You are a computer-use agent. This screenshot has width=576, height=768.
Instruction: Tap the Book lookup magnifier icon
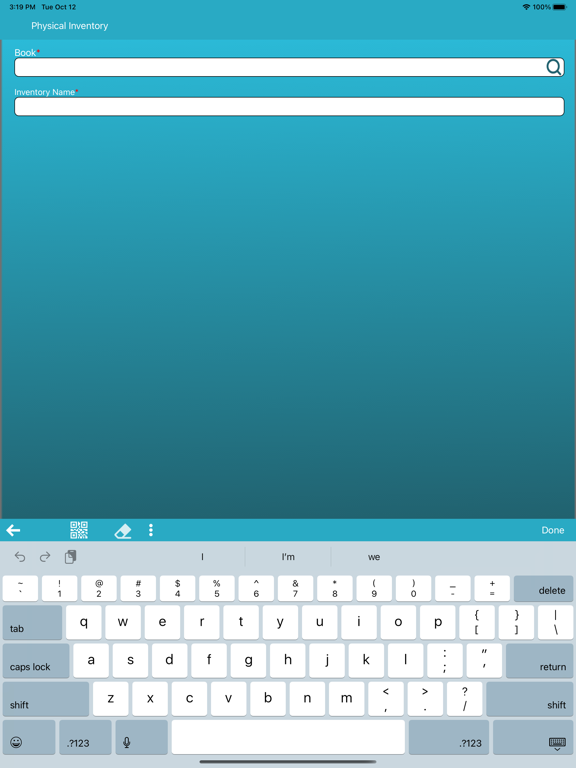tap(553, 67)
